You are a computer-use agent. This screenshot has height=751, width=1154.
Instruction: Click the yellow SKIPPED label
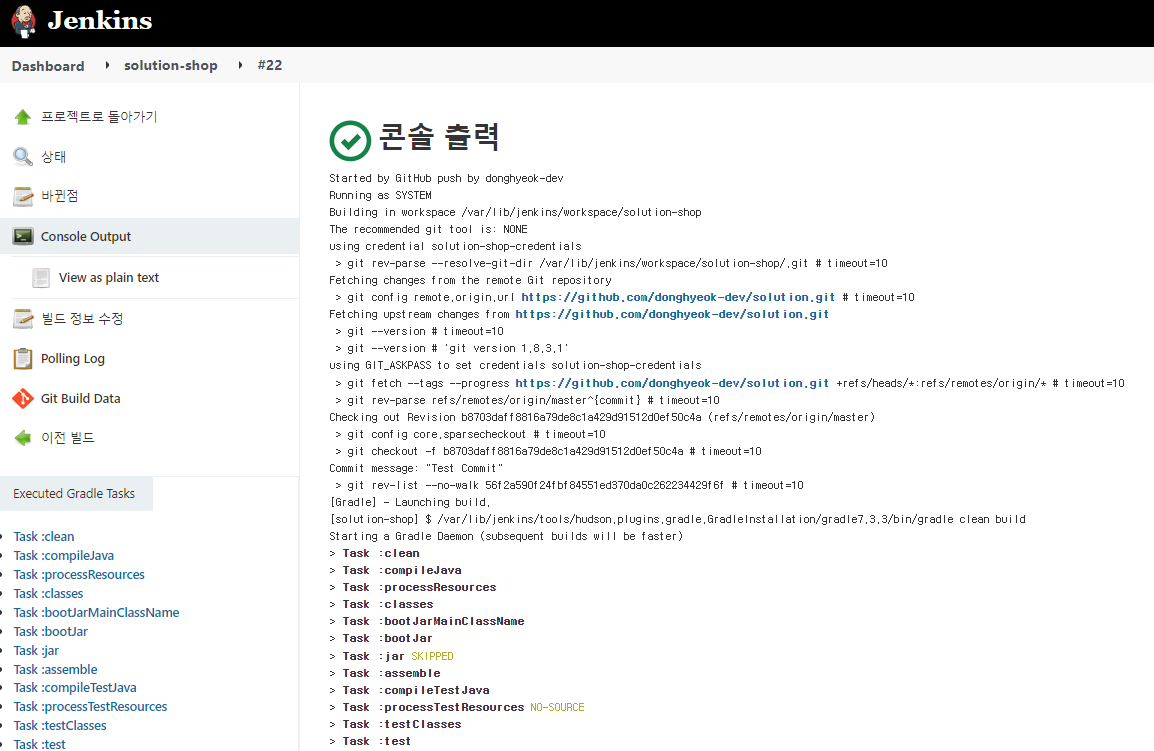[x=432, y=656]
